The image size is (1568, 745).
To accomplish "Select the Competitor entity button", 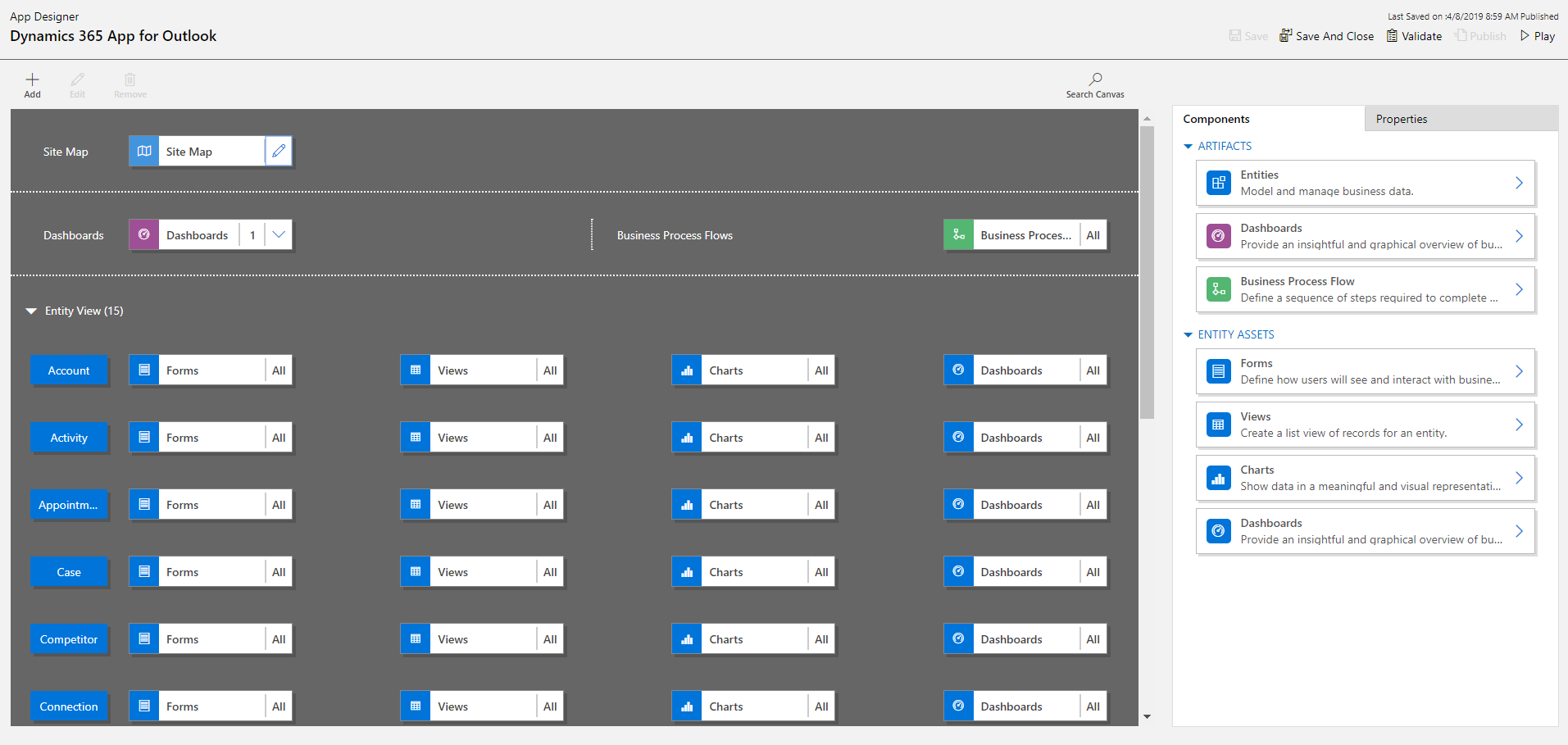I will tap(69, 639).
